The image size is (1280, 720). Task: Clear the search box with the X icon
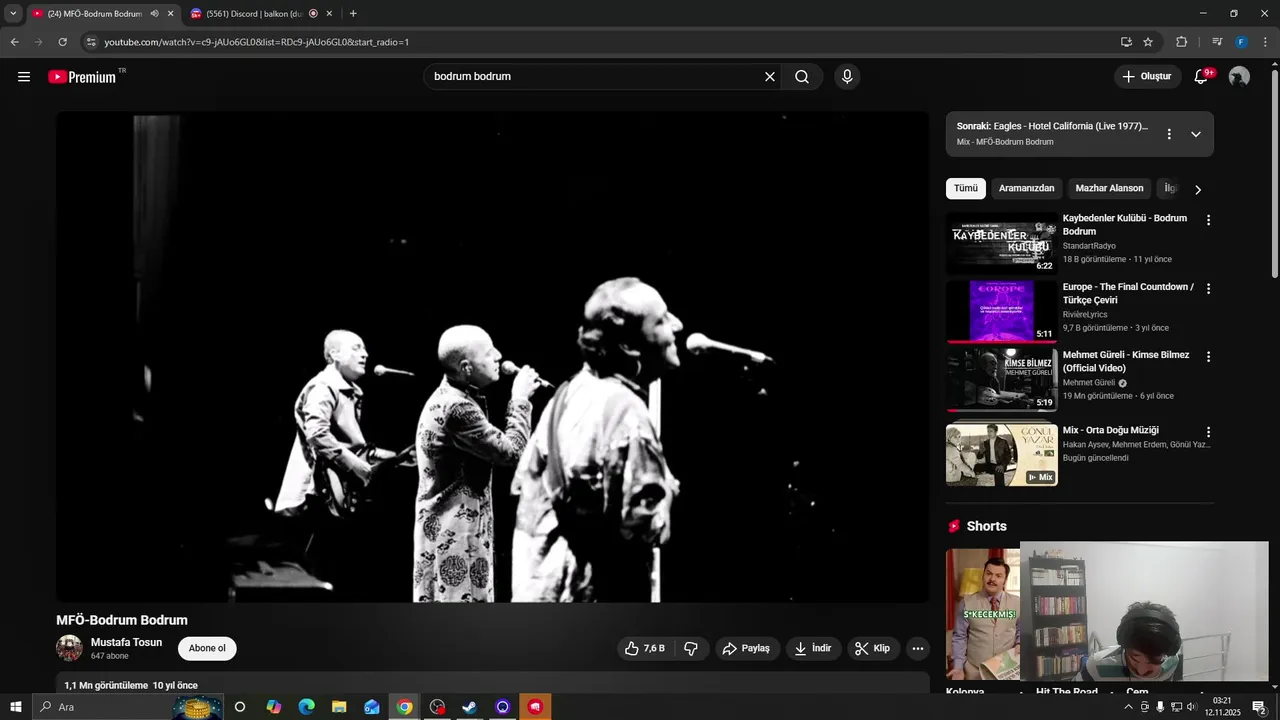[x=770, y=77]
